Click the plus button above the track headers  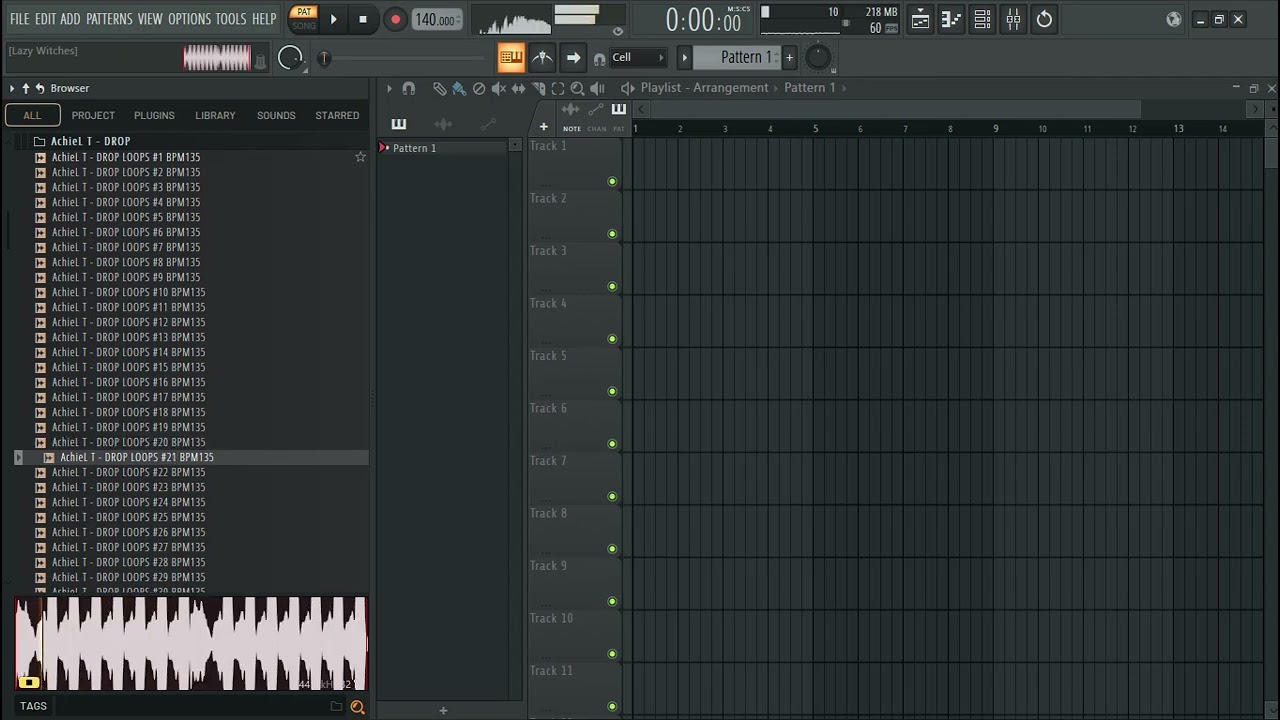(544, 127)
